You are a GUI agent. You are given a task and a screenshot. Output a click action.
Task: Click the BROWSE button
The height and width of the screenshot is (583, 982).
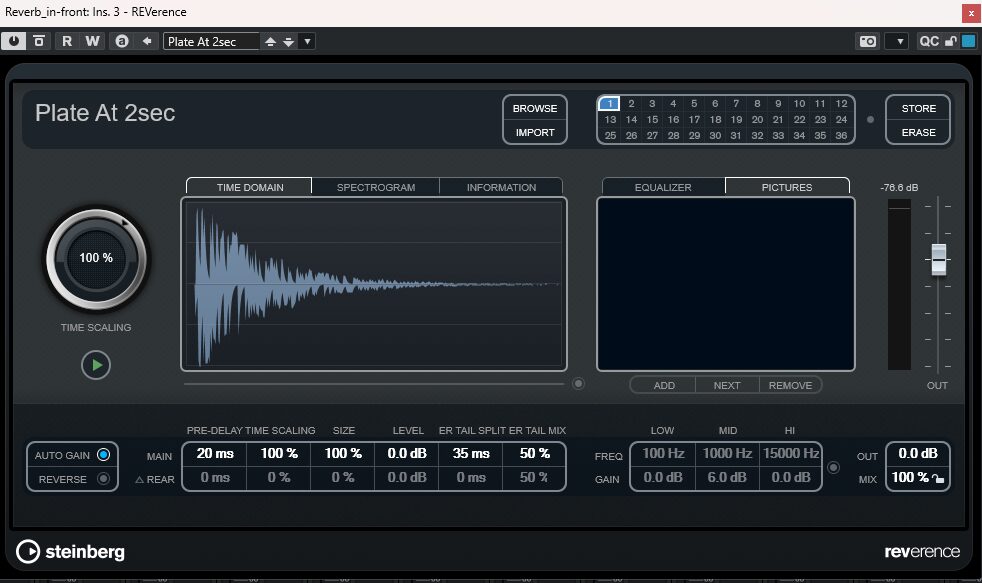tap(535, 108)
